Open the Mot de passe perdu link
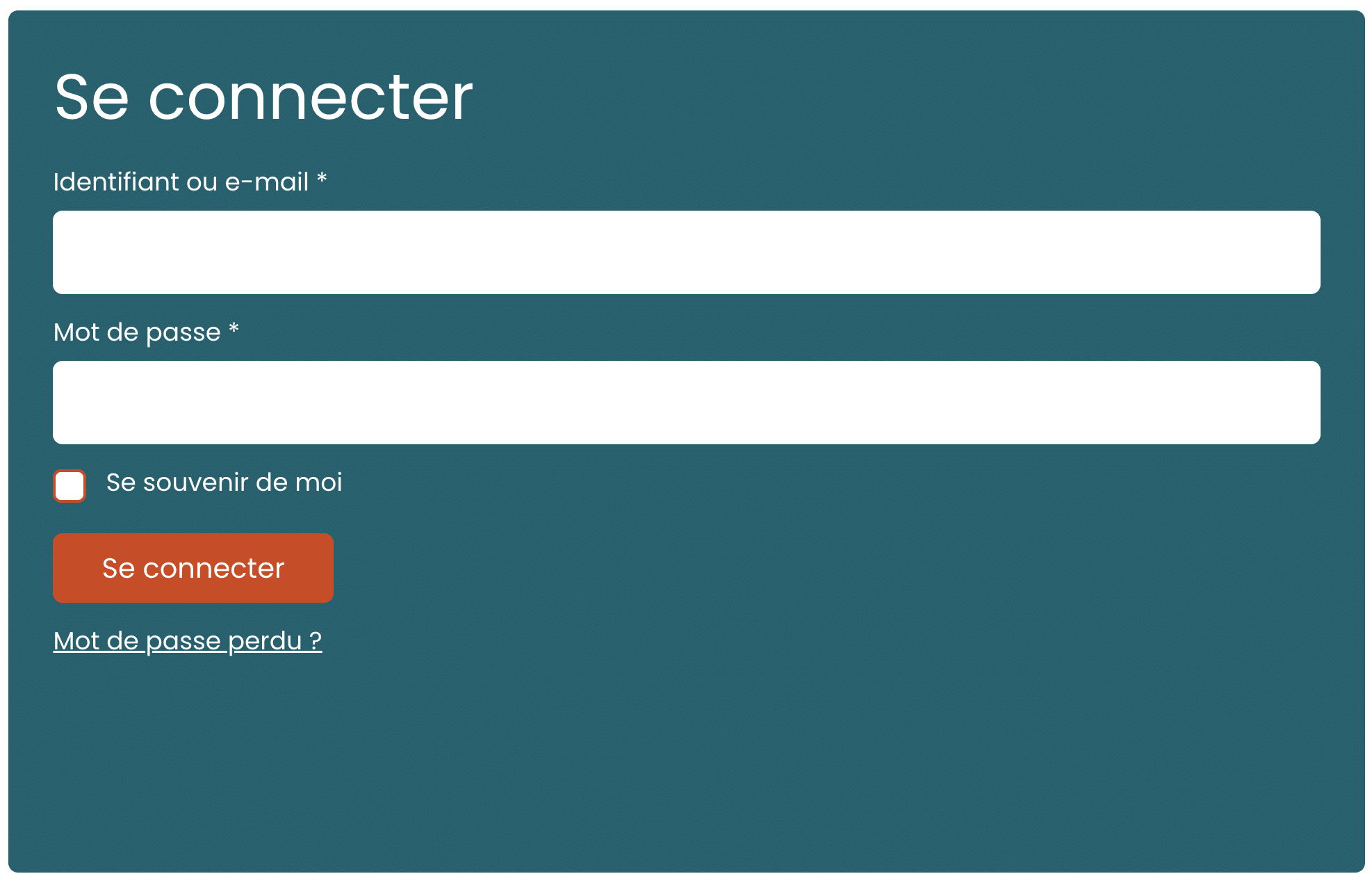1372x883 pixels. pos(188,641)
